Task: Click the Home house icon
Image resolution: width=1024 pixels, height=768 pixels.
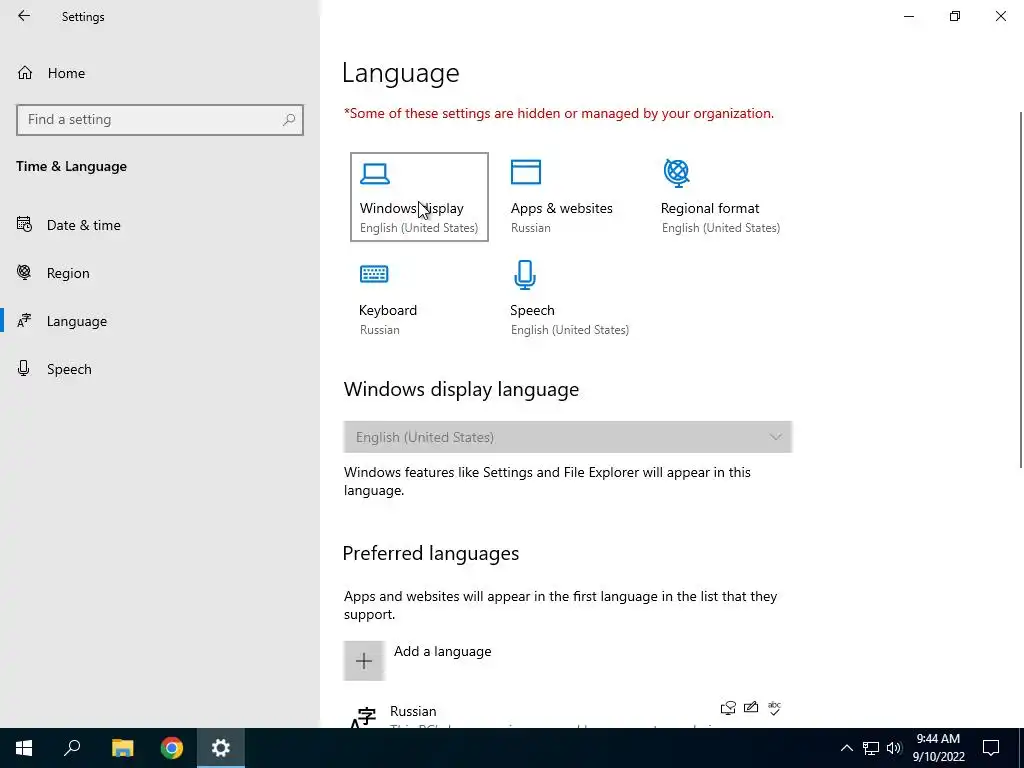Action: pos(25,72)
